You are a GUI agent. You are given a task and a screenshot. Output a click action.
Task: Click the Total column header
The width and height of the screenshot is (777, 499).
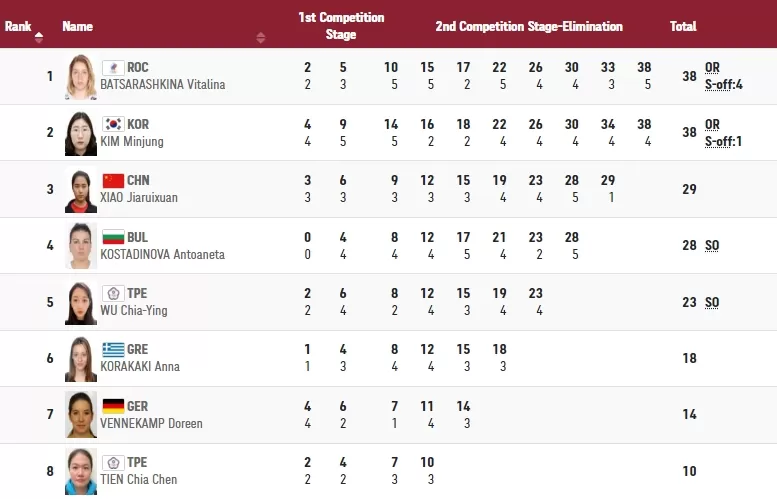coord(683,27)
